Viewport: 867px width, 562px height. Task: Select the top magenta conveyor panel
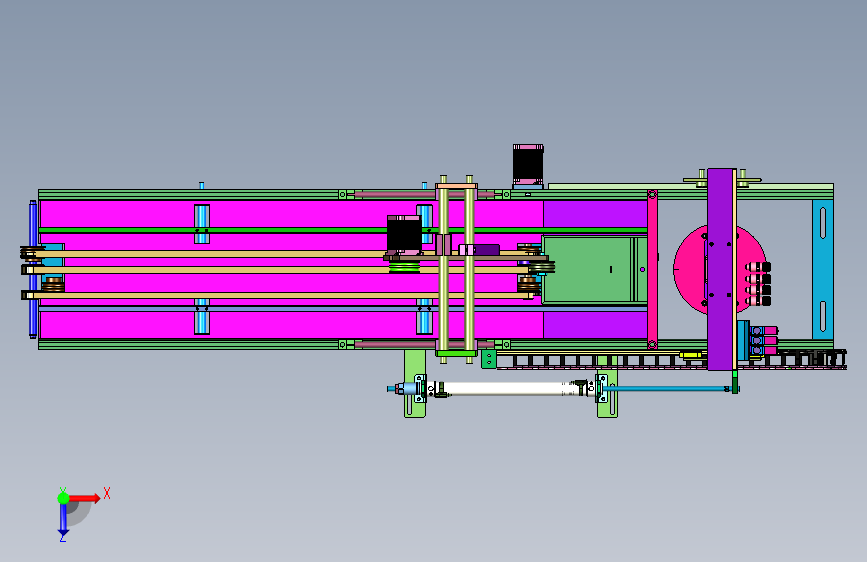coord(290,214)
